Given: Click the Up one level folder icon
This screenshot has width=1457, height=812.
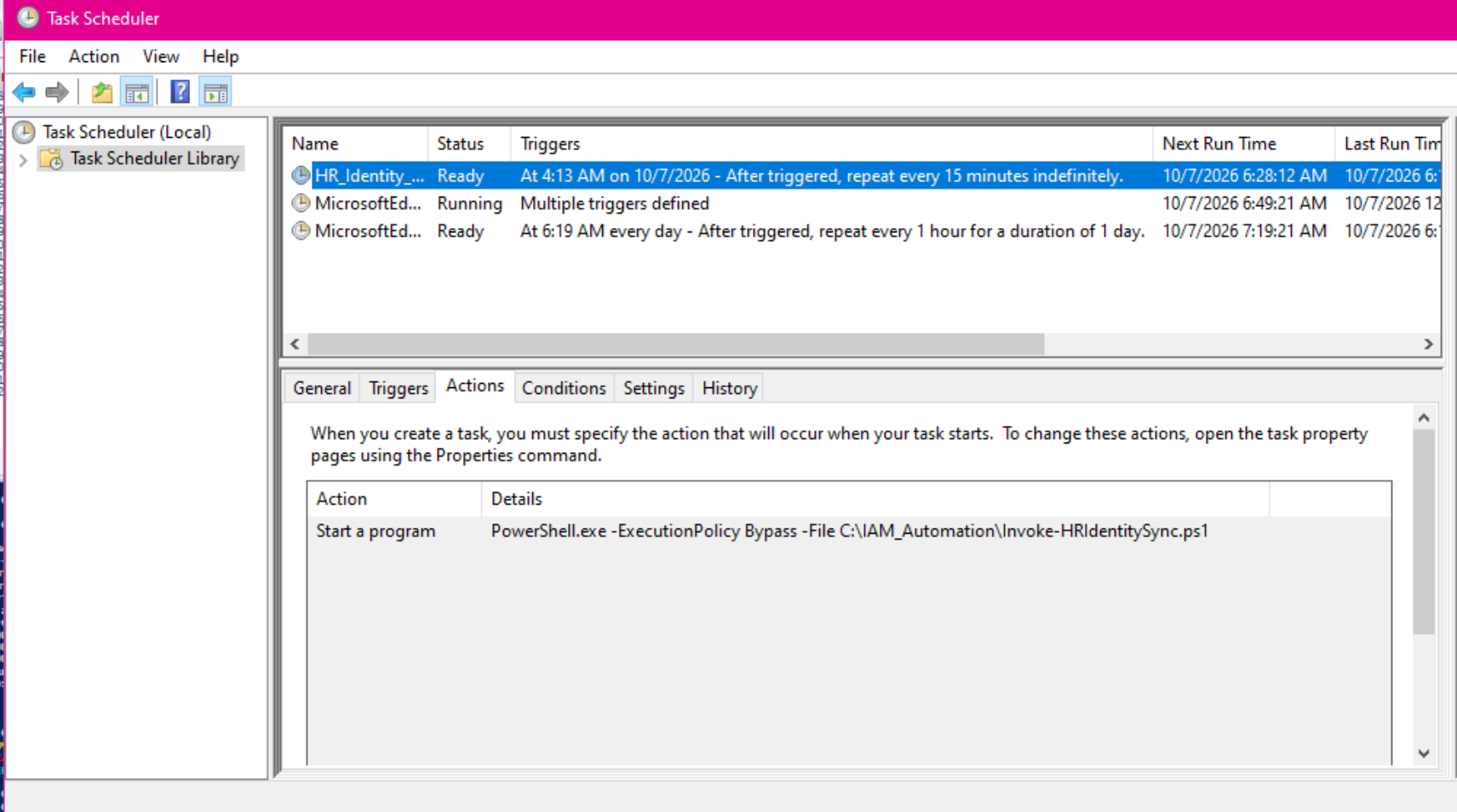Looking at the screenshot, I should [102, 92].
